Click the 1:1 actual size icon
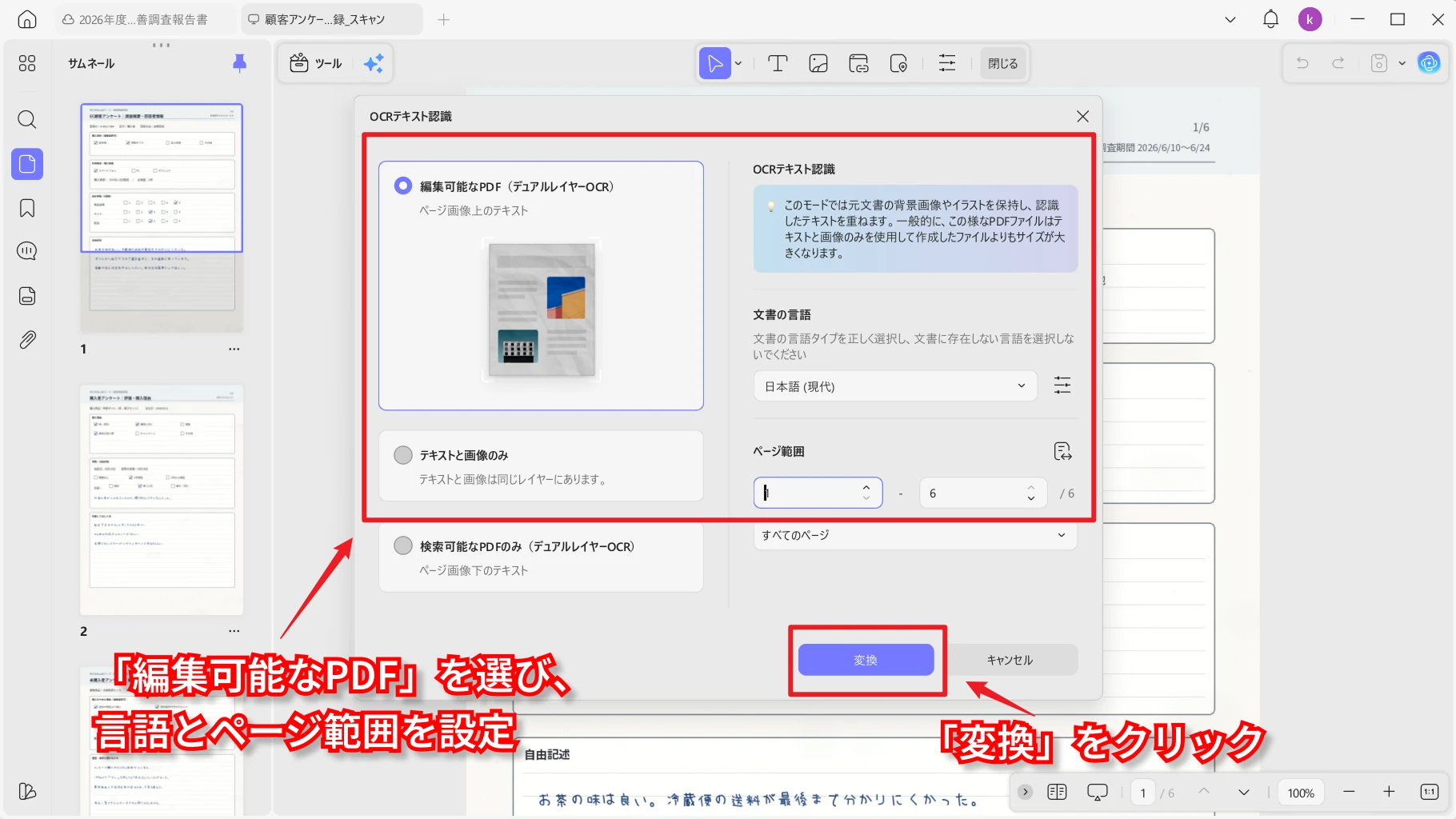Image resolution: width=1456 pixels, height=819 pixels. point(1429,792)
